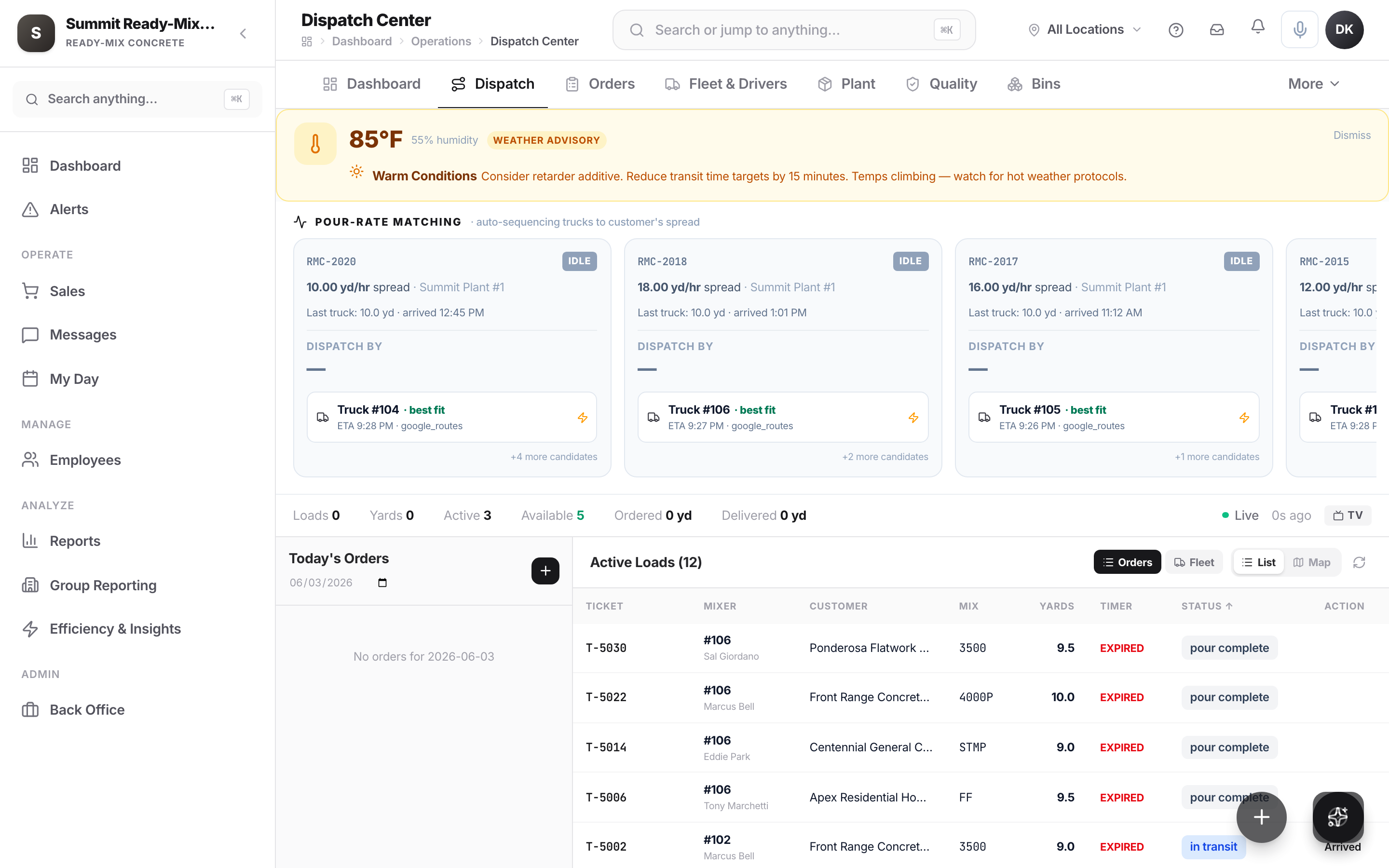This screenshot has width=1389, height=868.
Task: Switch to the Orders tab
Action: (600, 84)
